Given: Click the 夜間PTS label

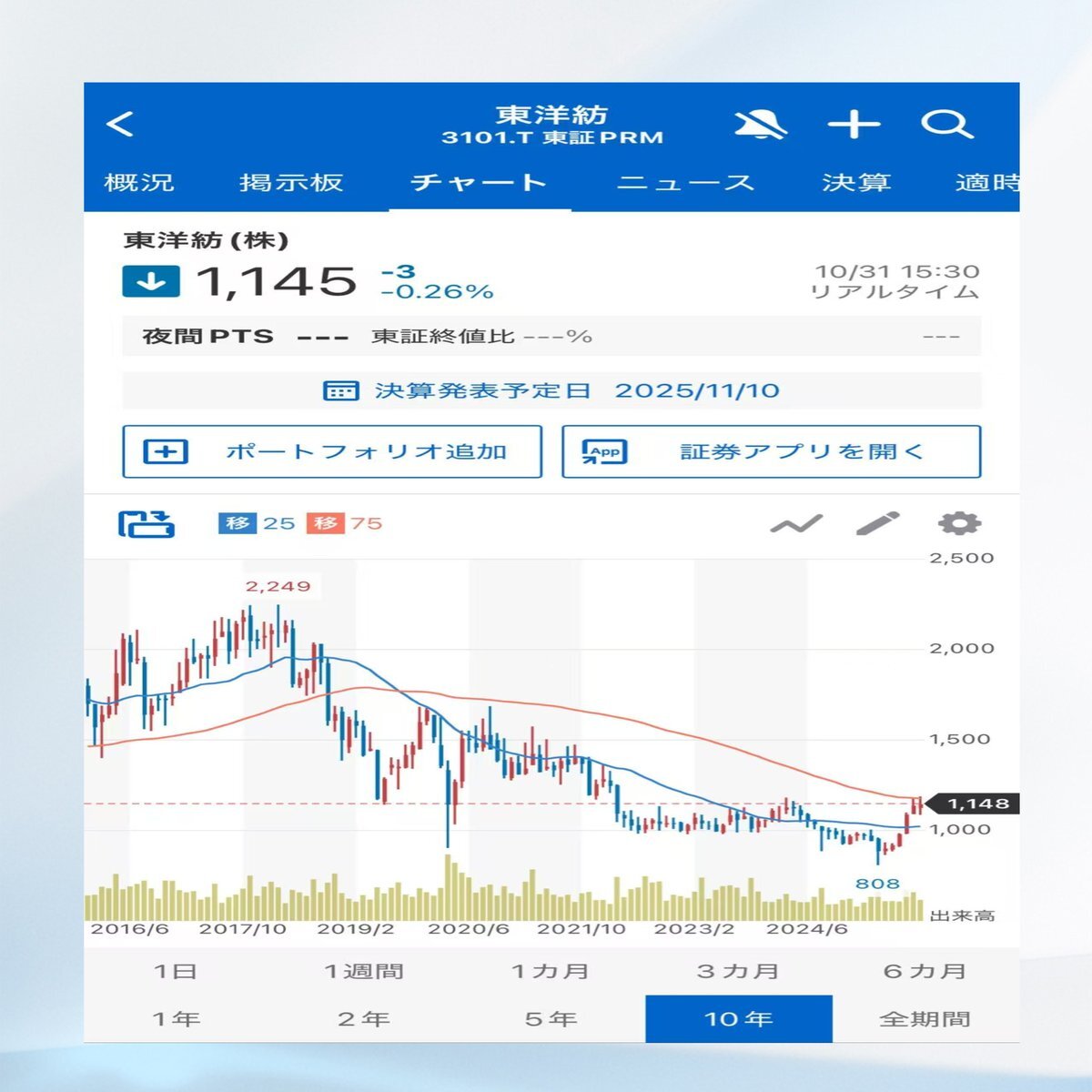Looking at the screenshot, I should (207, 336).
